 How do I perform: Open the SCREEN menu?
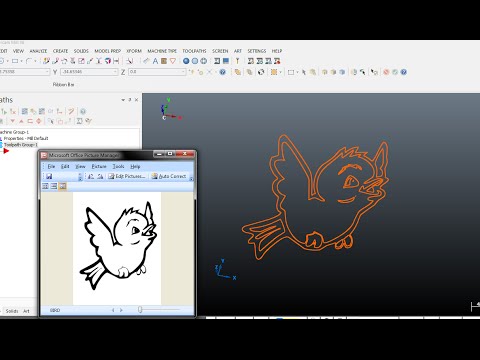click(220, 51)
